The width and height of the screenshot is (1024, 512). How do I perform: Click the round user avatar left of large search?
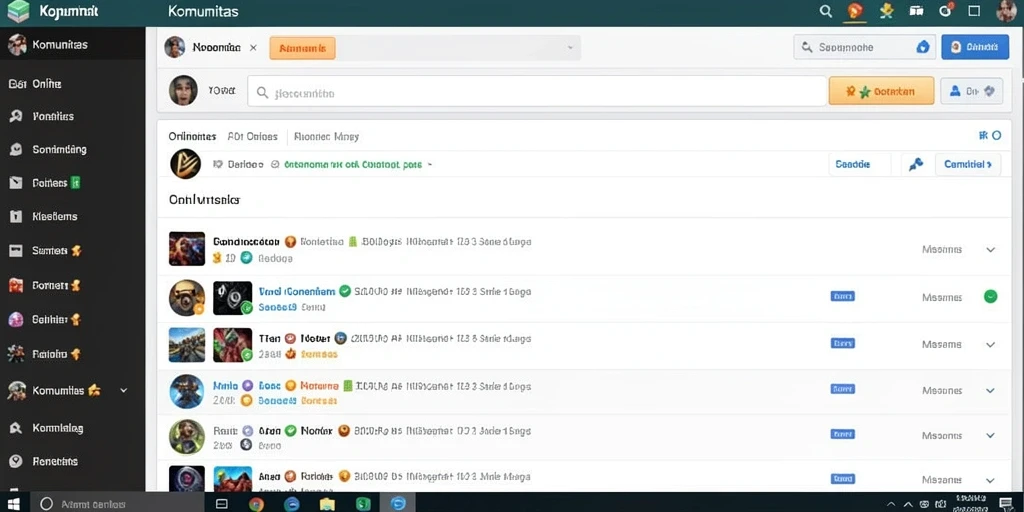click(x=184, y=91)
